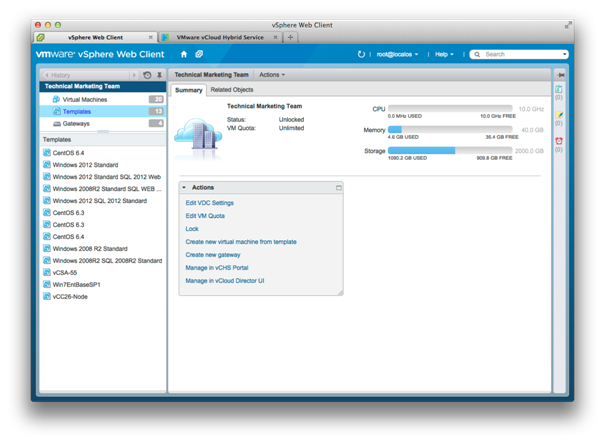Click the CPU usage bar
Viewport: 604px width, 443px height.
point(450,109)
